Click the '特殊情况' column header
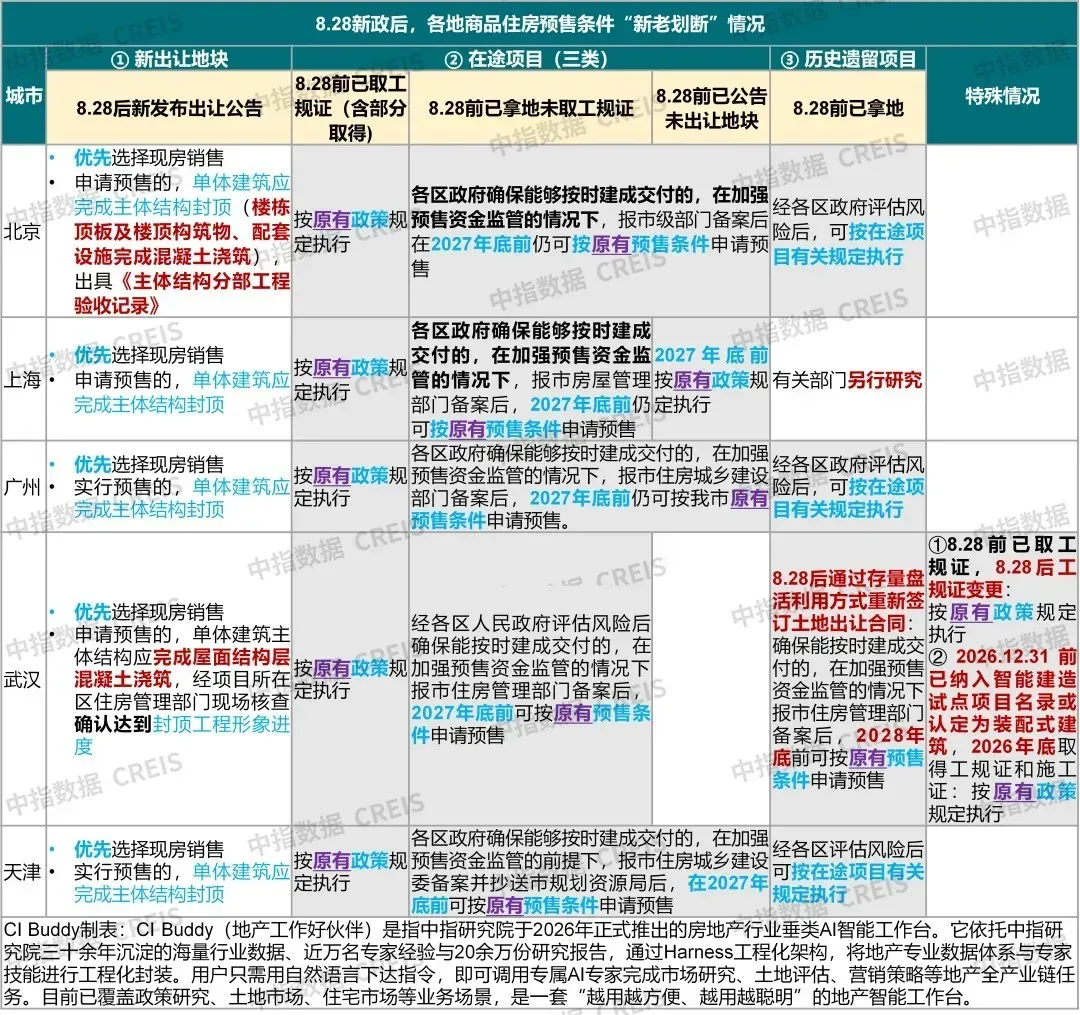 [1002, 96]
